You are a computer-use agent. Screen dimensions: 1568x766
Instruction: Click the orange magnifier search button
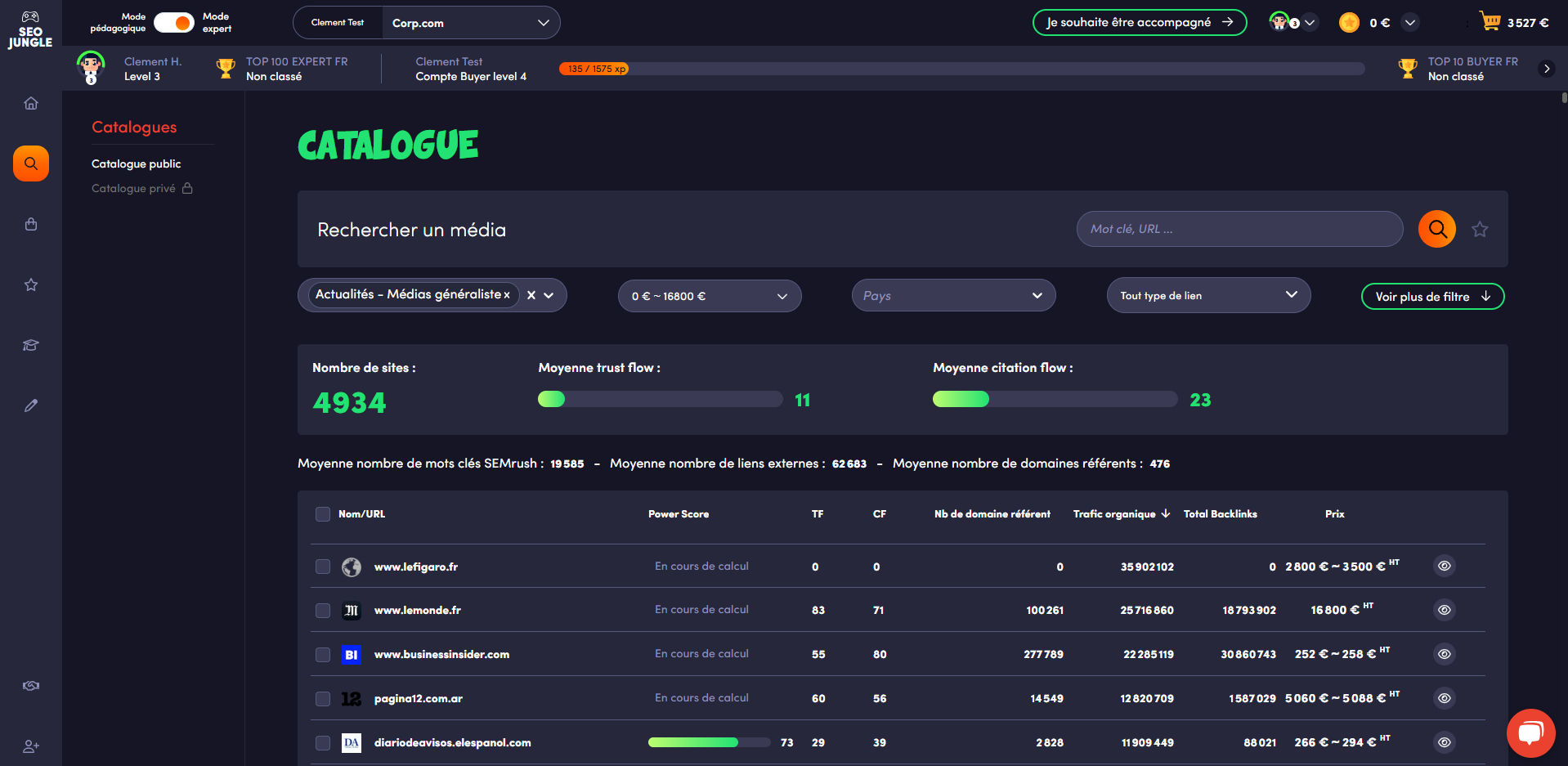1436,229
